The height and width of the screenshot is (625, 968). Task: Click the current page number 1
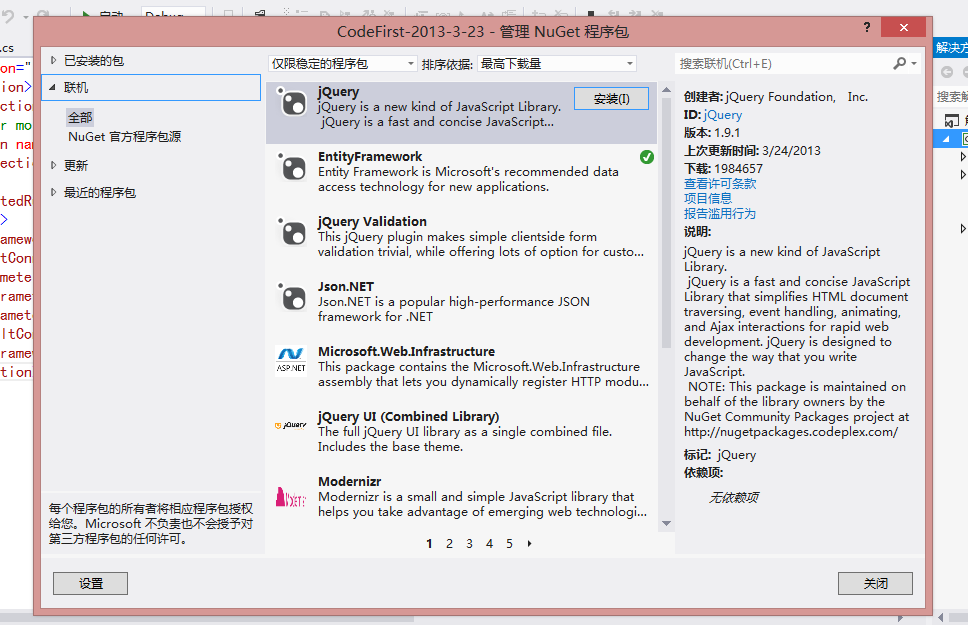pyautogui.click(x=429, y=543)
